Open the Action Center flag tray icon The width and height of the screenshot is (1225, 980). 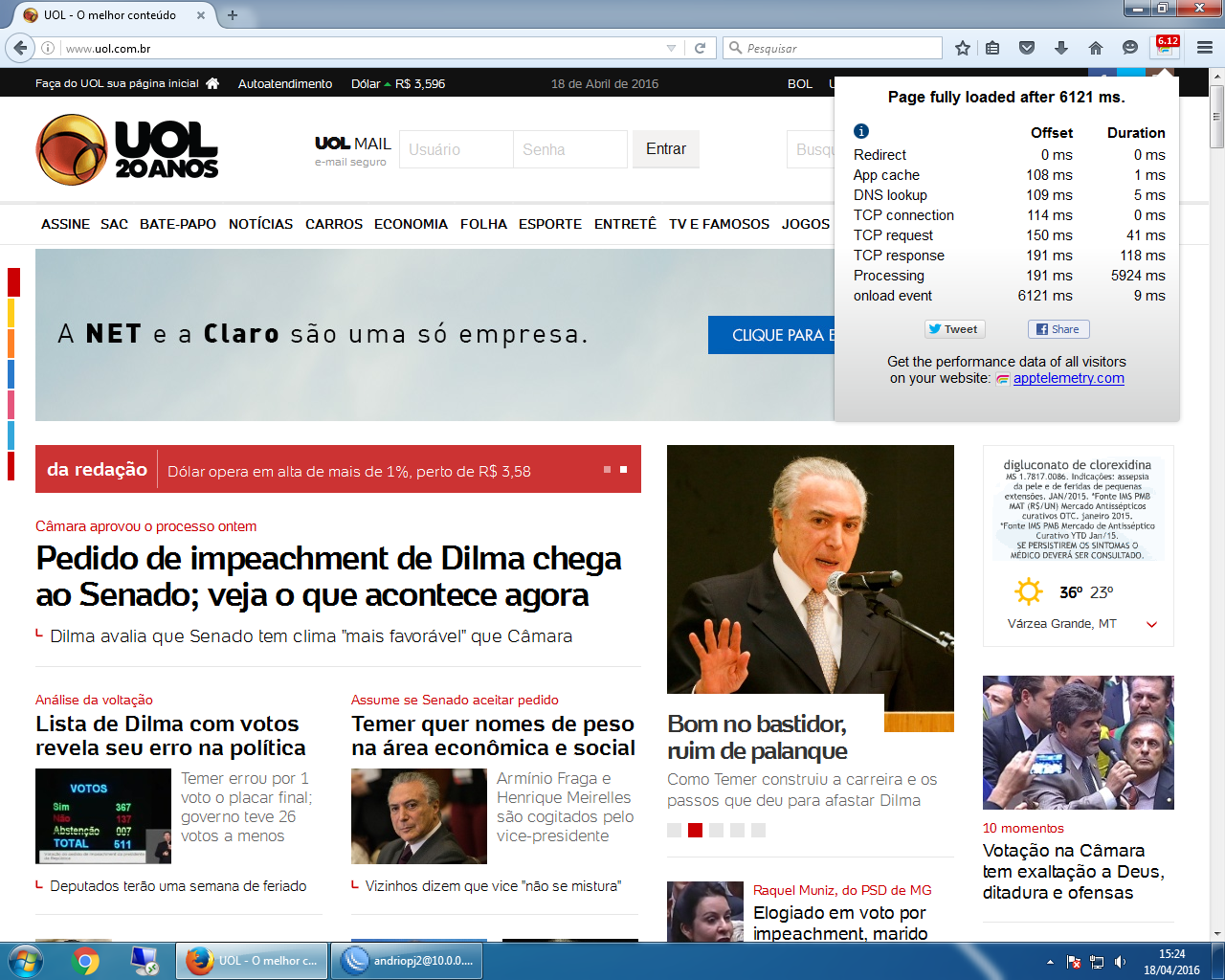coord(1074,962)
